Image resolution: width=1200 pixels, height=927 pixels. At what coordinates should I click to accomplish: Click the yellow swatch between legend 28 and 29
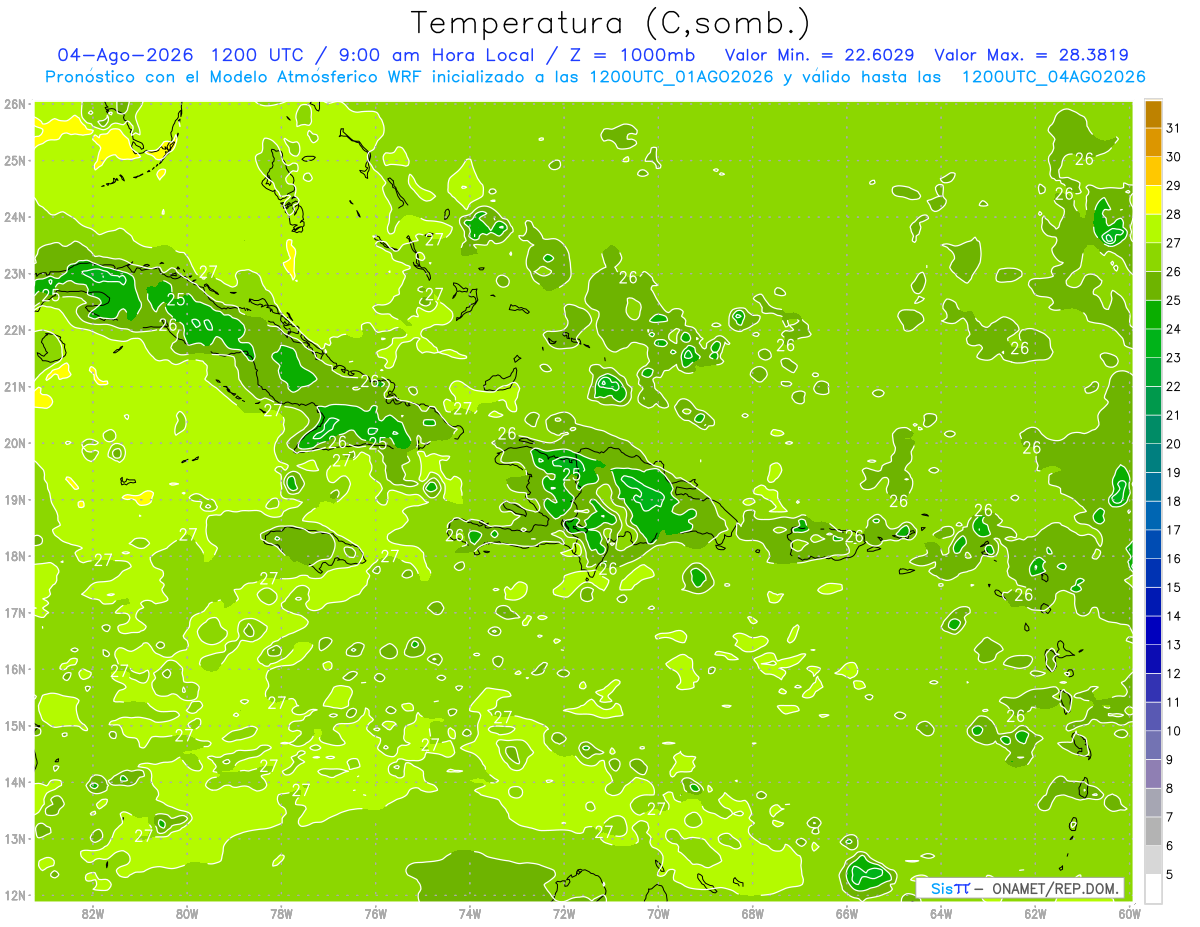pyautogui.click(x=1153, y=200)
